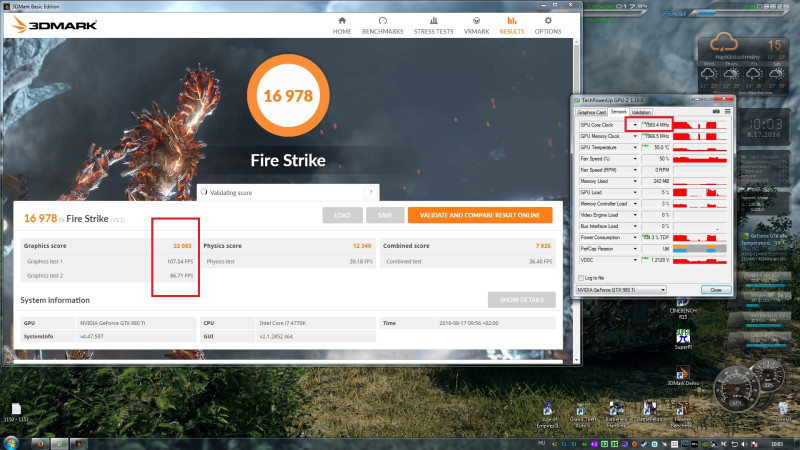Open CINEBENCH R15 desktop shortcut
This screenshot has width=800, height=450.
[x=683, y=308]
